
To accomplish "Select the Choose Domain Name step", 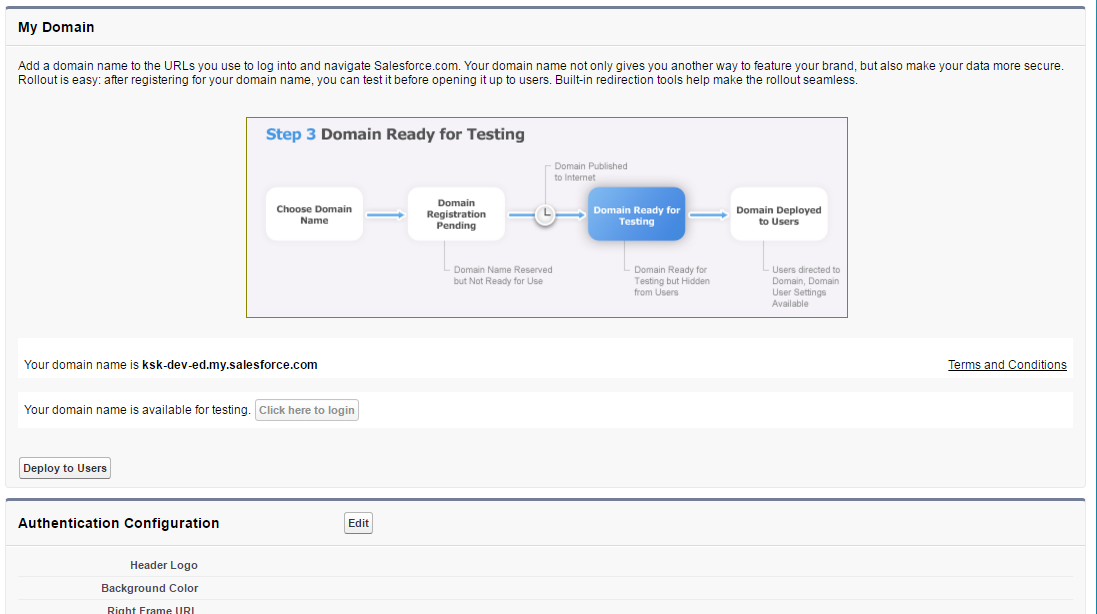I will pos(313,213).
